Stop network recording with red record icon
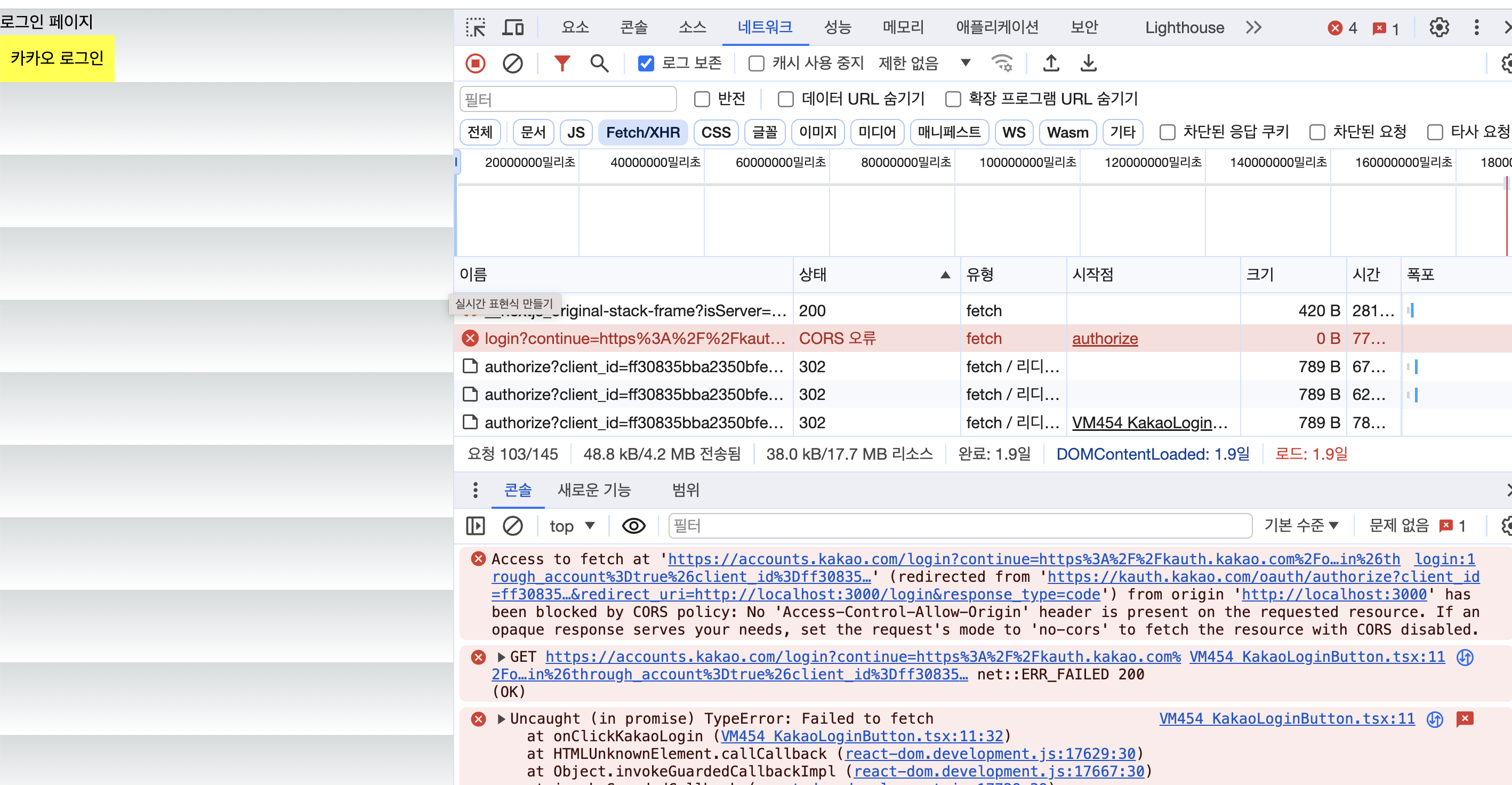This screenshot has width=1512, height=785. coord(475,63)
